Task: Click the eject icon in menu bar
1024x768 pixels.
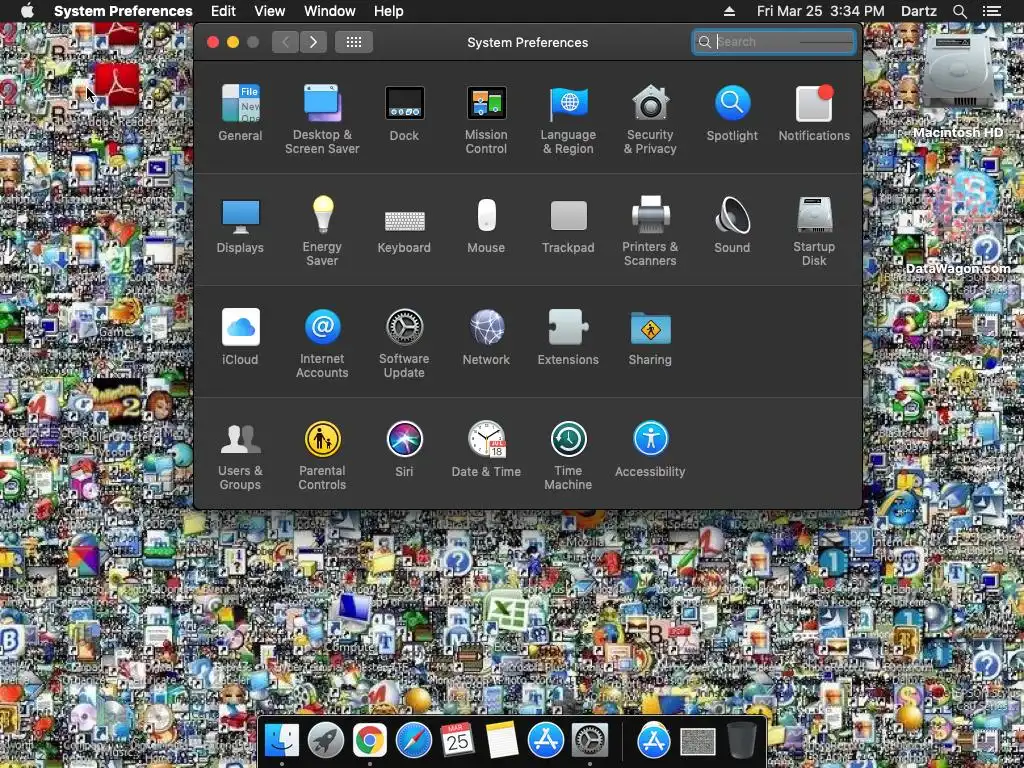Action: (729, 11)
